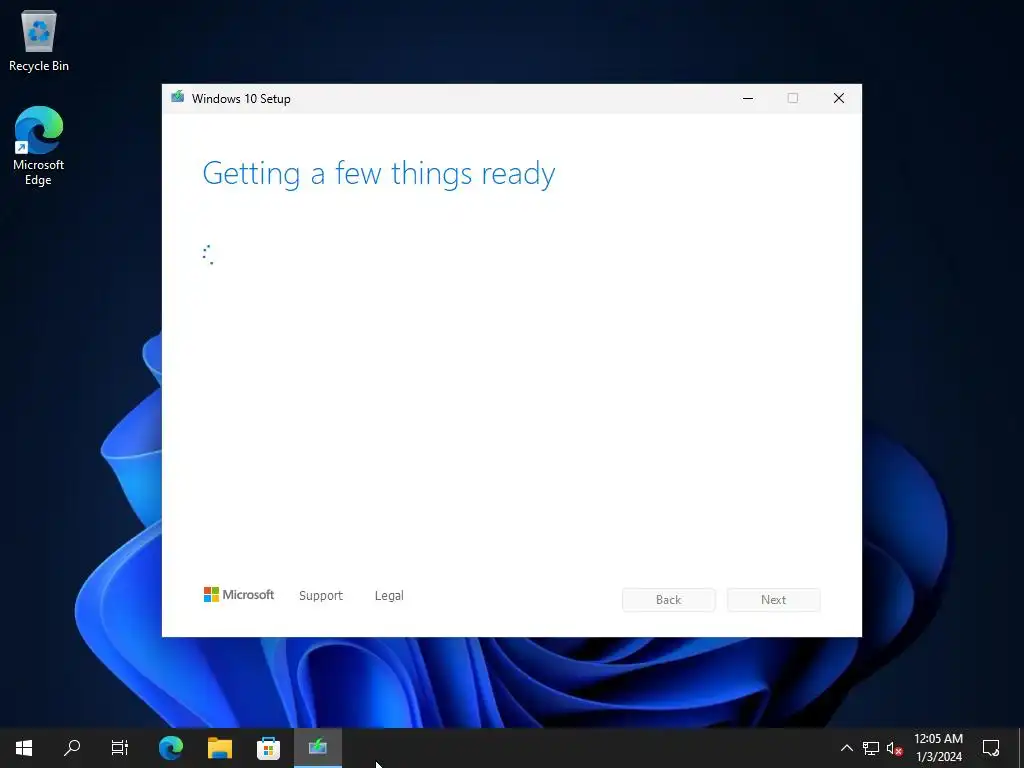Open taskbar Search magnifier

pyautogui.click(x=72, y=748)
